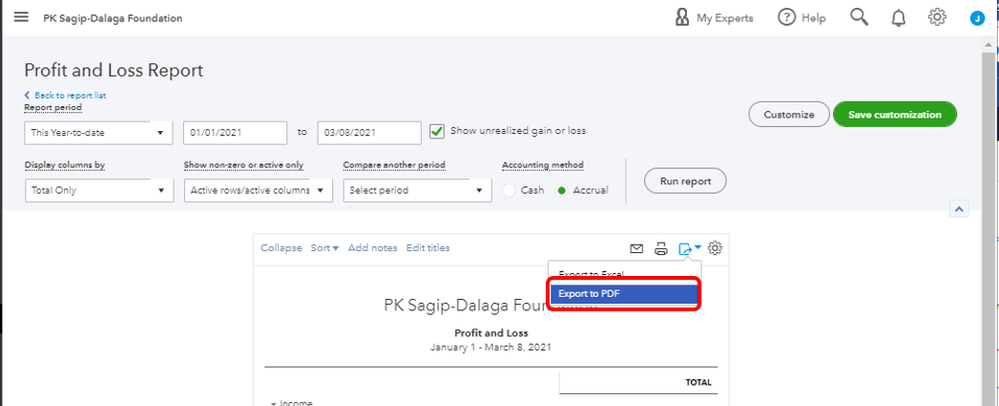This screenshot has height=406, width=999.
Task: Open the report settings gear icon
Action: 715,248
